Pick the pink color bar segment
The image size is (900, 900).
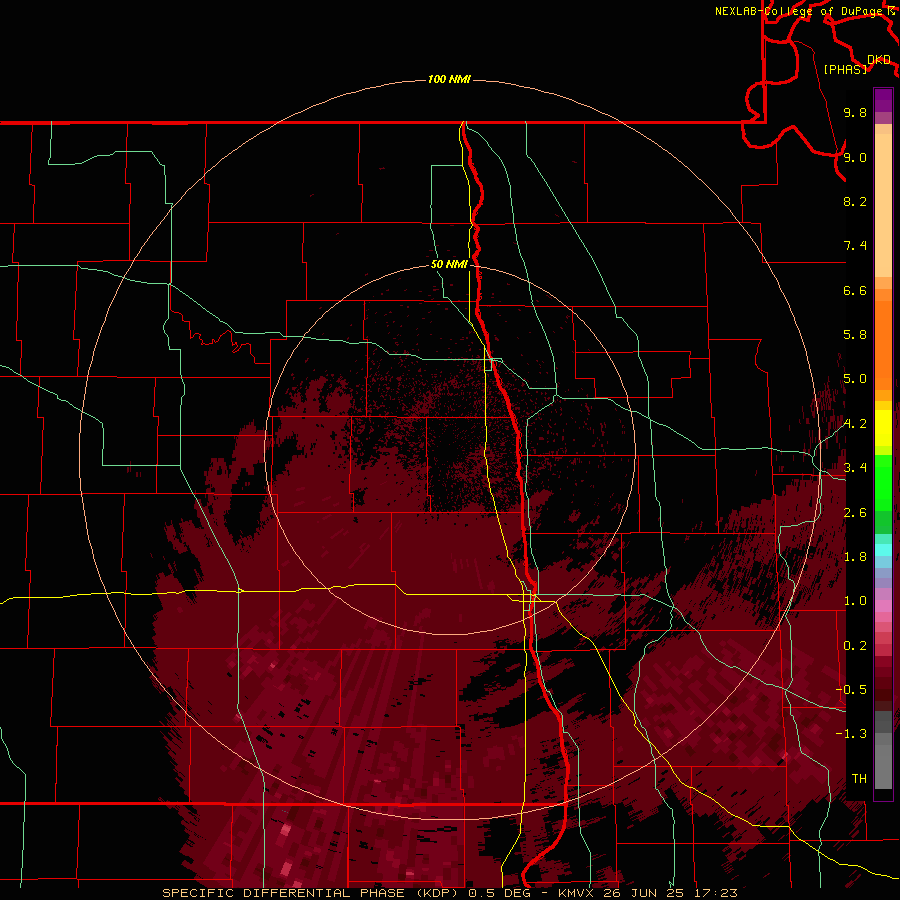(883, 606)
